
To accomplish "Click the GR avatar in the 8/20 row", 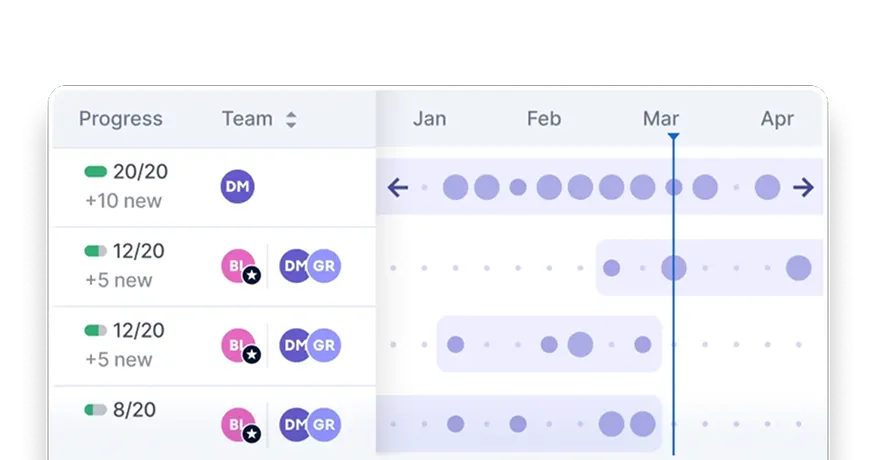I will pos(324,424).
